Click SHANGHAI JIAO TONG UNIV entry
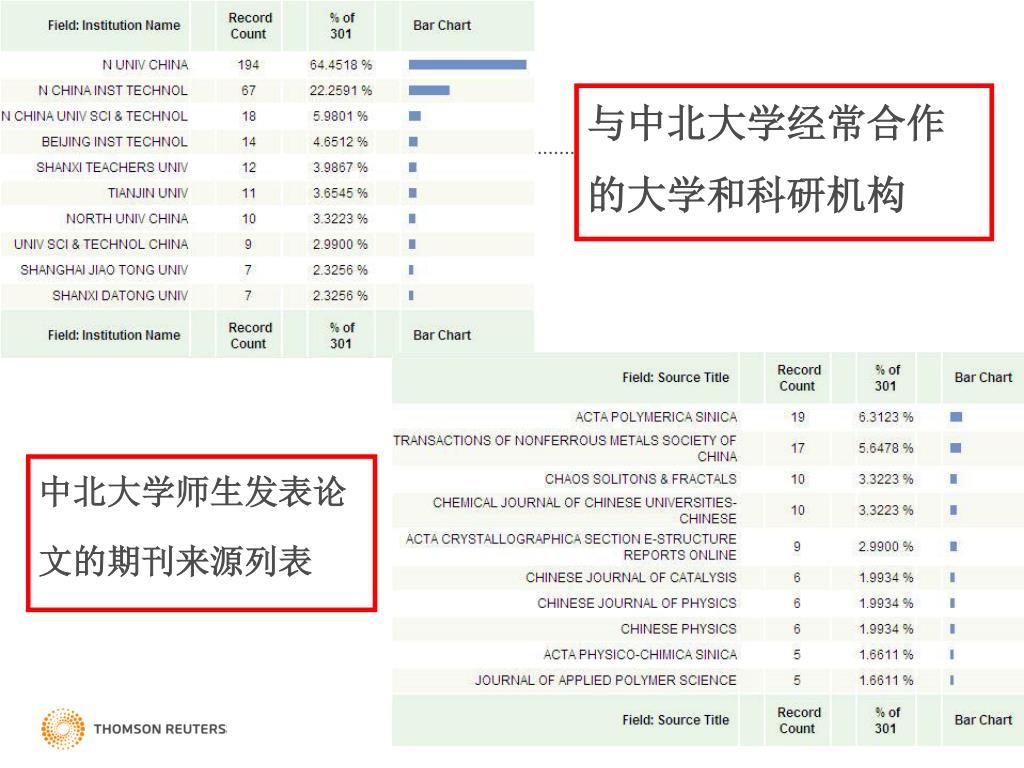The image size is (1024, 768). tap(104, 270)
